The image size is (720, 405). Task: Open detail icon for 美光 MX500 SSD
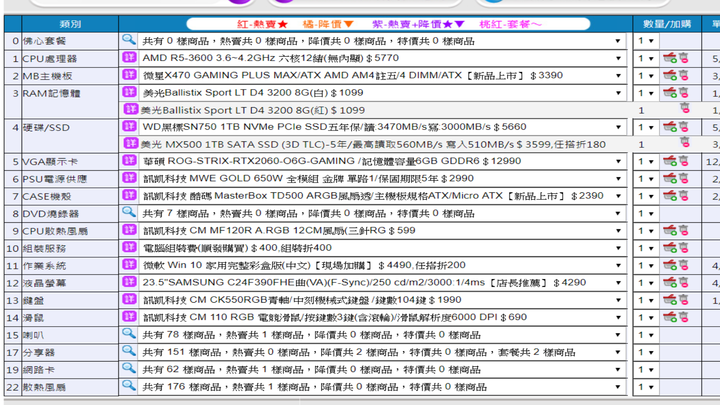[x=131, y=143]
